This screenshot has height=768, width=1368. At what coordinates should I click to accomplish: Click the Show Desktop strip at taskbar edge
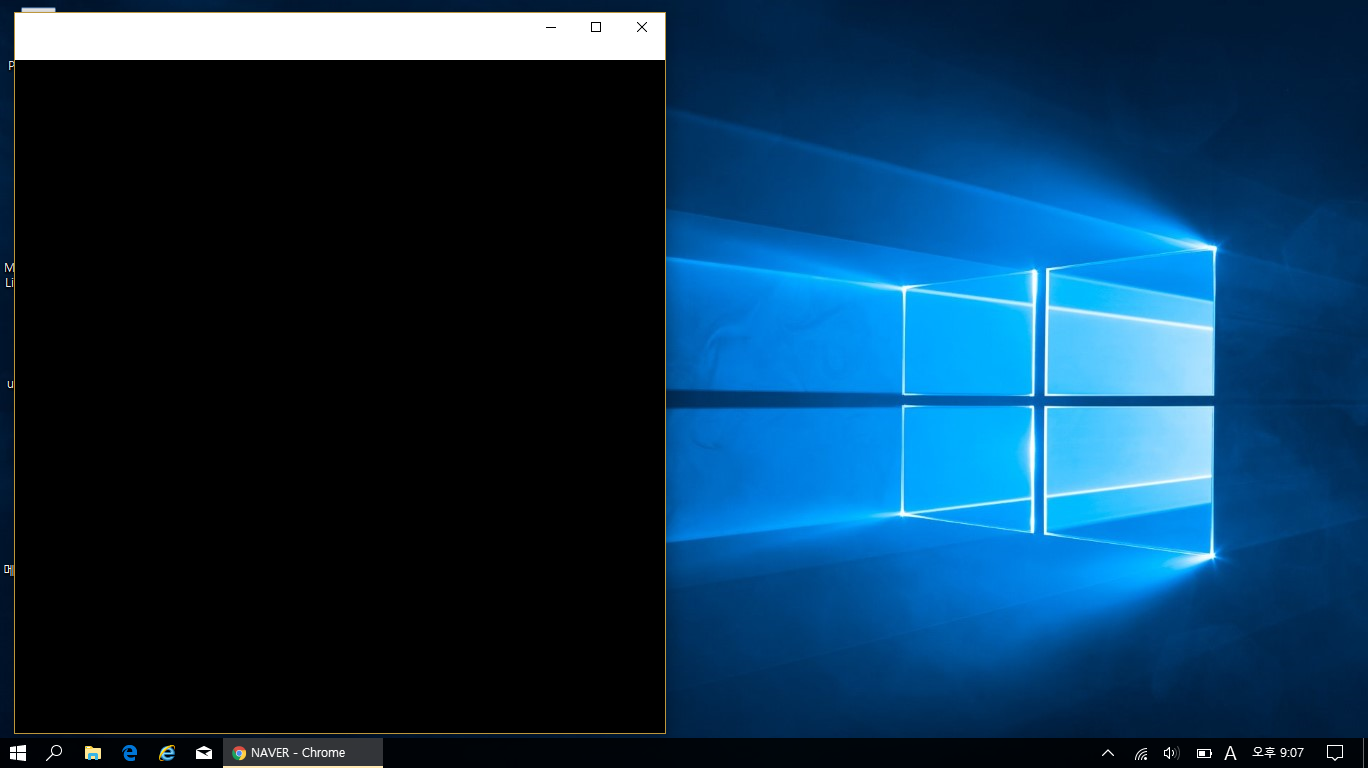[x=1365, y=753]
